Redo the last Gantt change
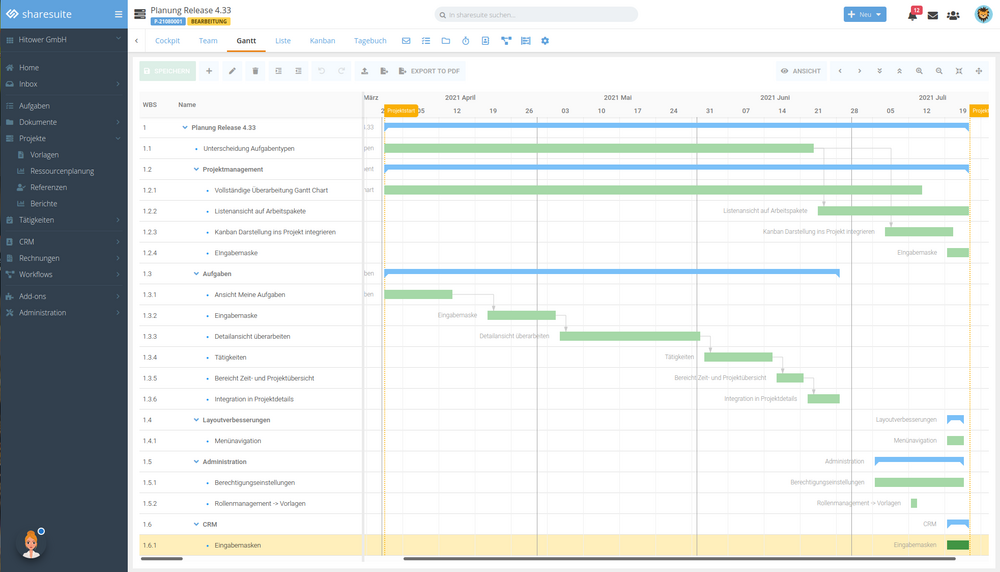This screenshot has width=1000, height=572. tap(341, 71)
